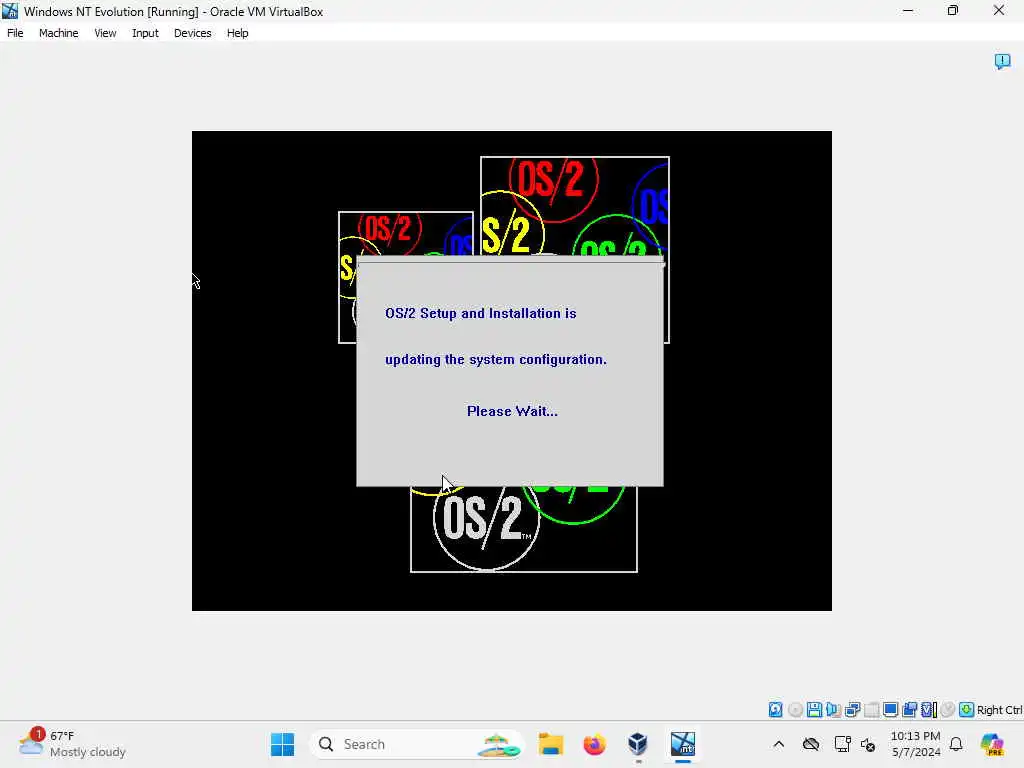1024x768 pixels.
Task: Open the Help menu
Action: (238, 33)
